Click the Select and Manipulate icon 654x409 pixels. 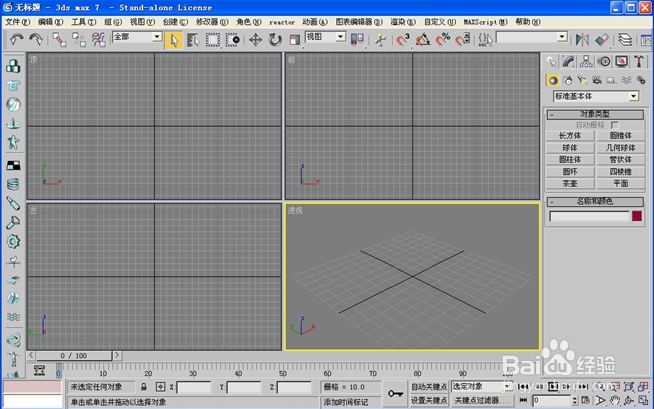380,40
